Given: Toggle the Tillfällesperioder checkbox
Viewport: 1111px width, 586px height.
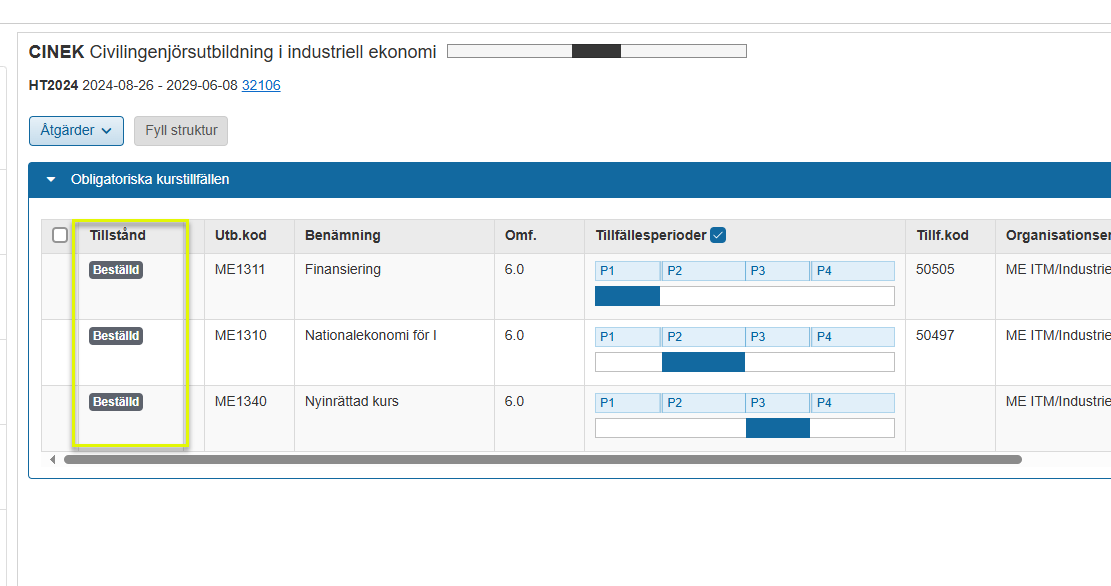Looking at the screenshot, I should click(717, 236).
